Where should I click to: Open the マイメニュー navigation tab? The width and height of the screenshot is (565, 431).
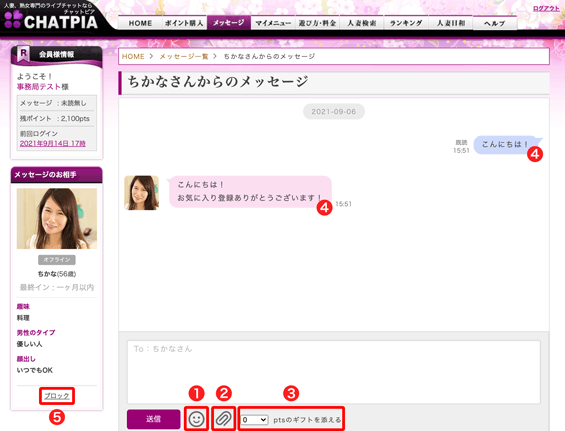click(x=273, y=23)
